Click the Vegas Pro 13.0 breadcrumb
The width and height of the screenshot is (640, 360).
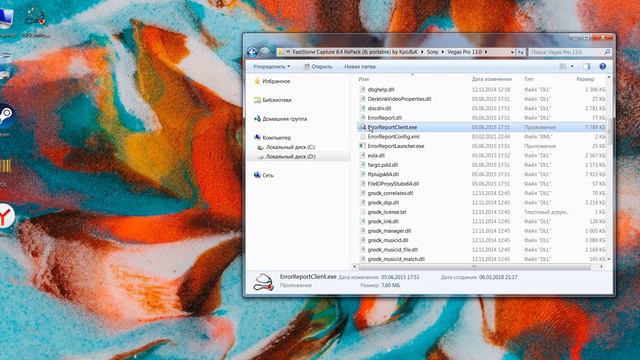464,52
